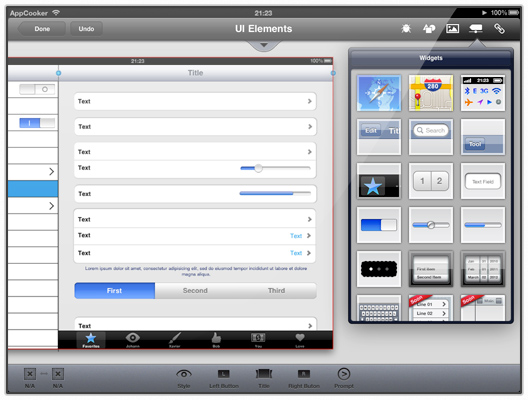Select the Second segment
This screenshot has width=528, height=400.
[x=195, y=291]
